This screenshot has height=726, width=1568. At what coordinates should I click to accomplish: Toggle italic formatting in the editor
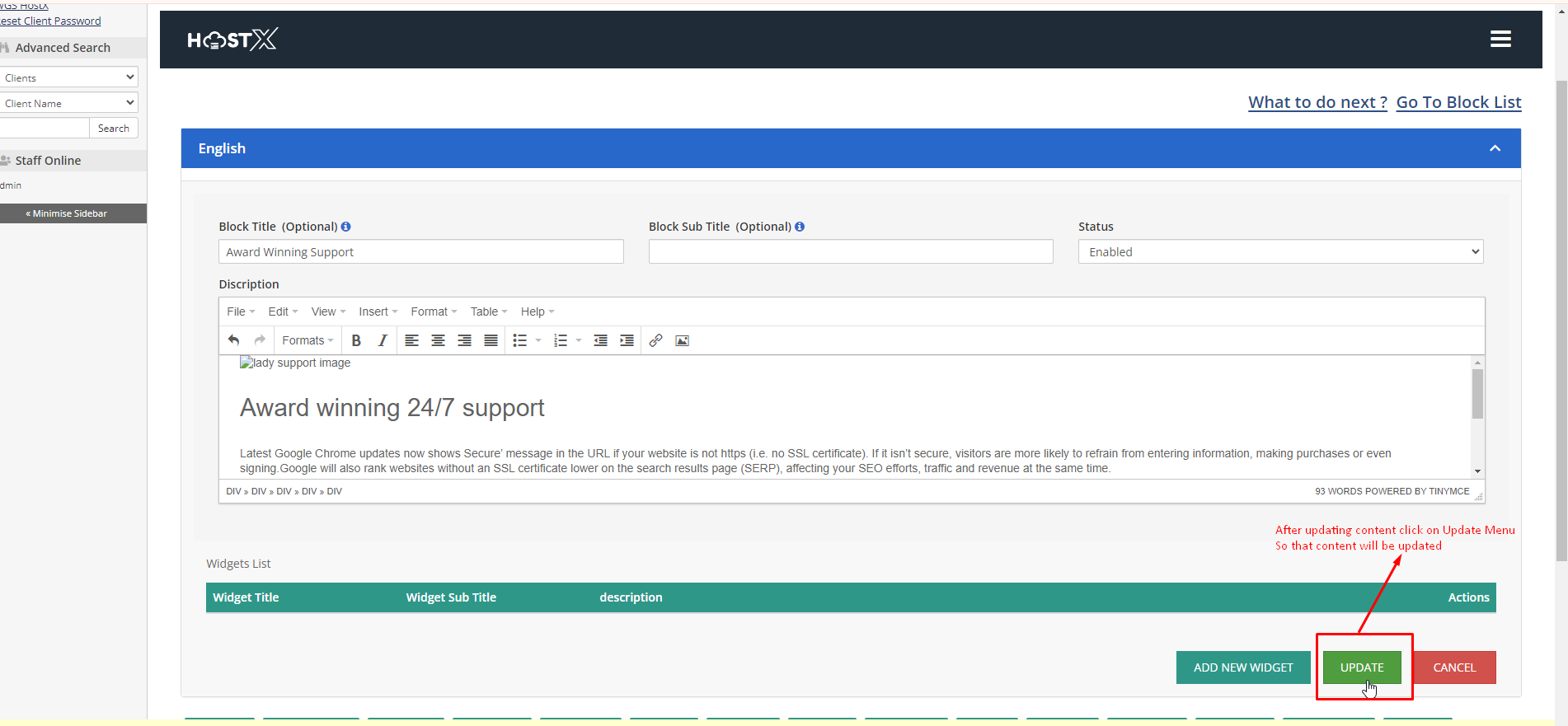383,340
